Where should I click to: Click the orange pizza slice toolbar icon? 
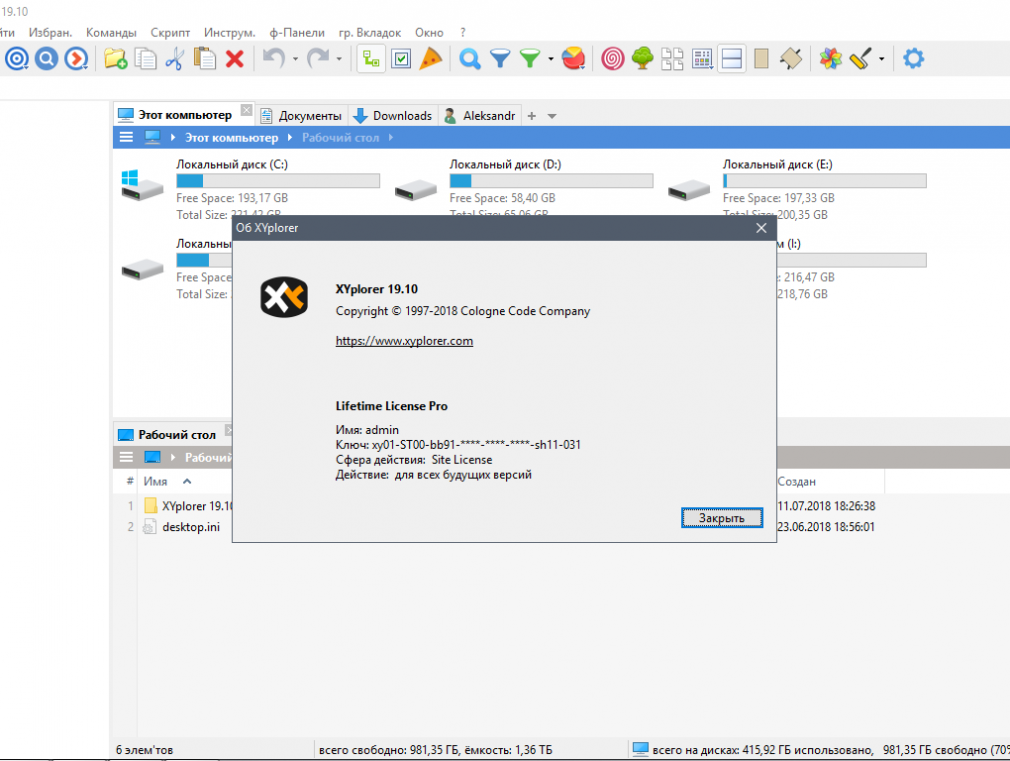[431, 59]
